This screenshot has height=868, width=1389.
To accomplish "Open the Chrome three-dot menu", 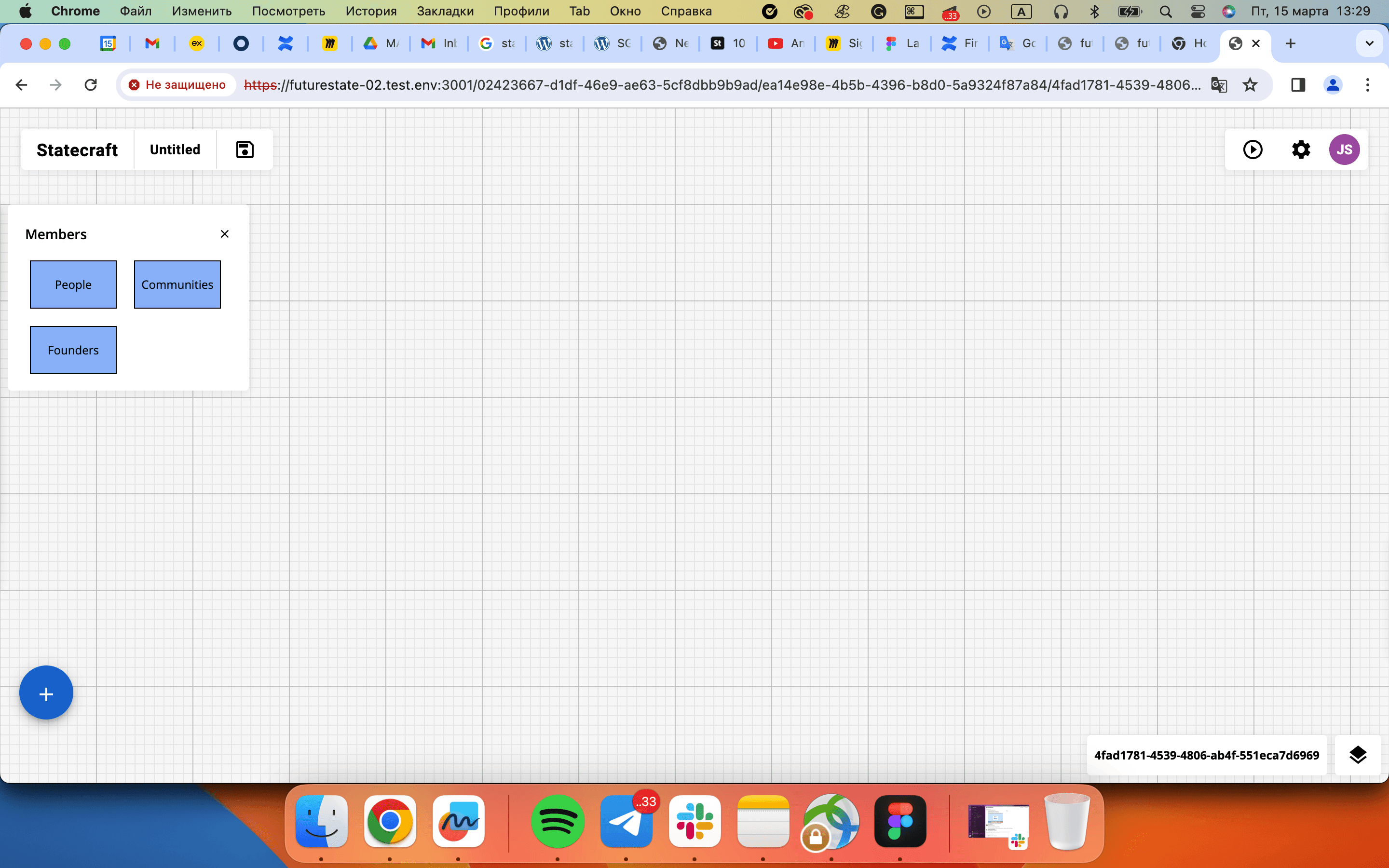I will click(1367, 85).
